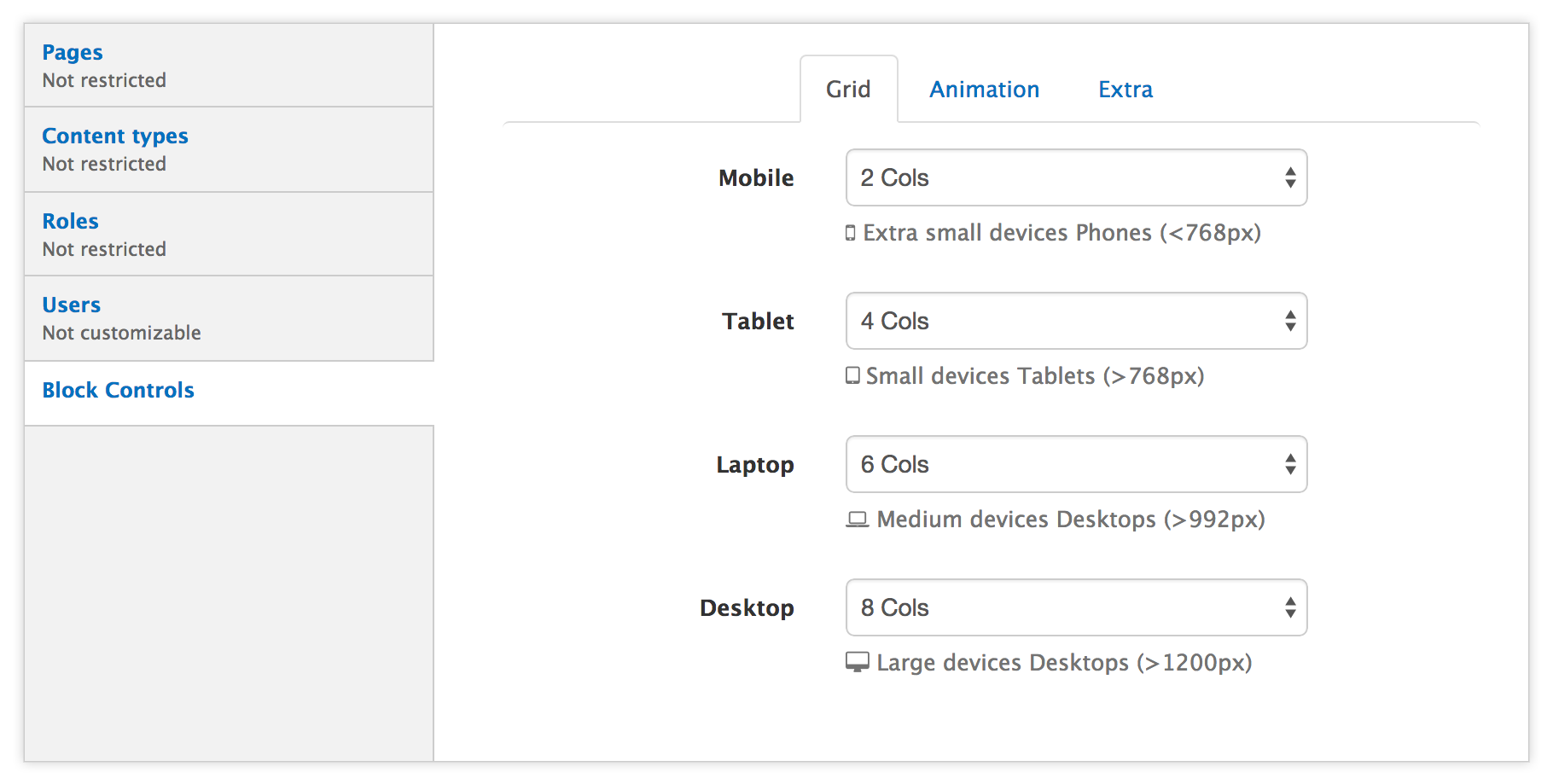
Task: Click the tablet icon beside Small devices
Action: (x=852, y=376)
